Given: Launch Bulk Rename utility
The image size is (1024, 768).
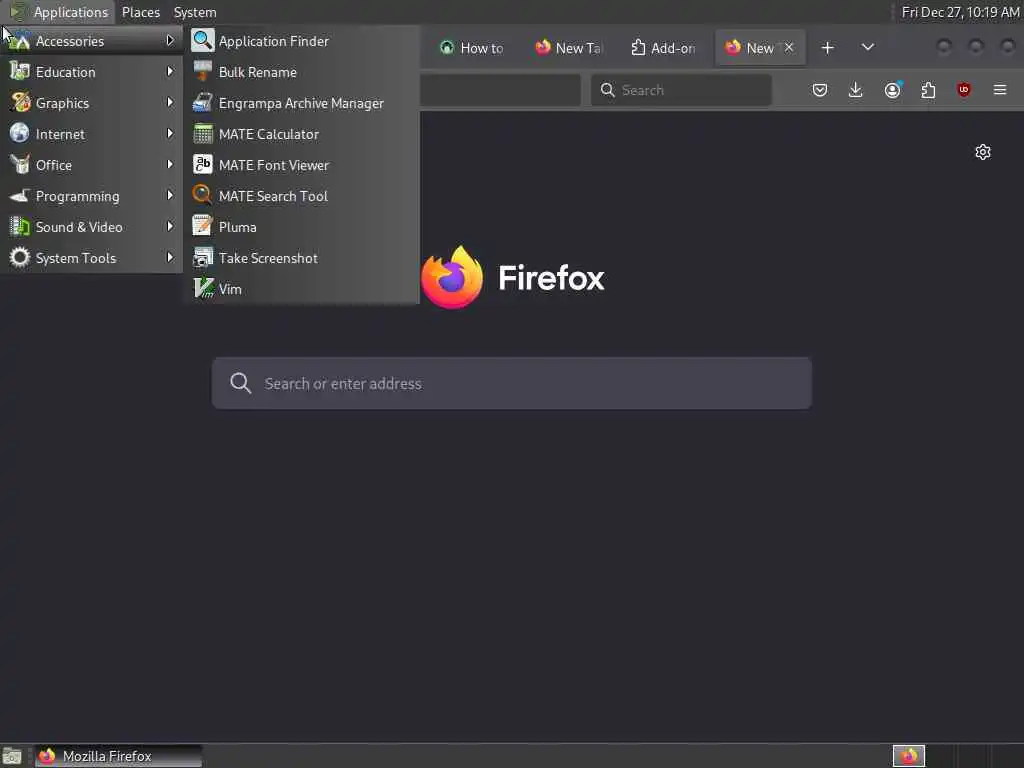Looking at the screenshot, I should point(301,72).
